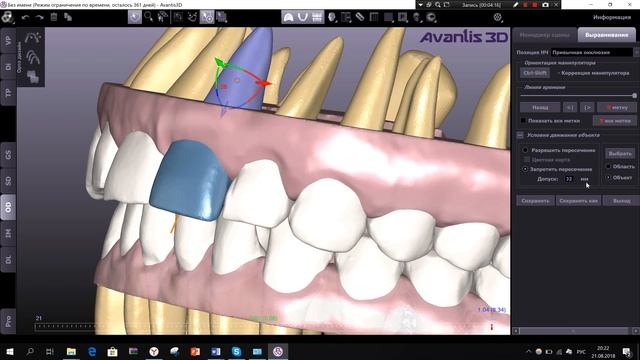Click the curved arch lines icon
This screenshot has height=360, width=640.
[x=33, y=57]
